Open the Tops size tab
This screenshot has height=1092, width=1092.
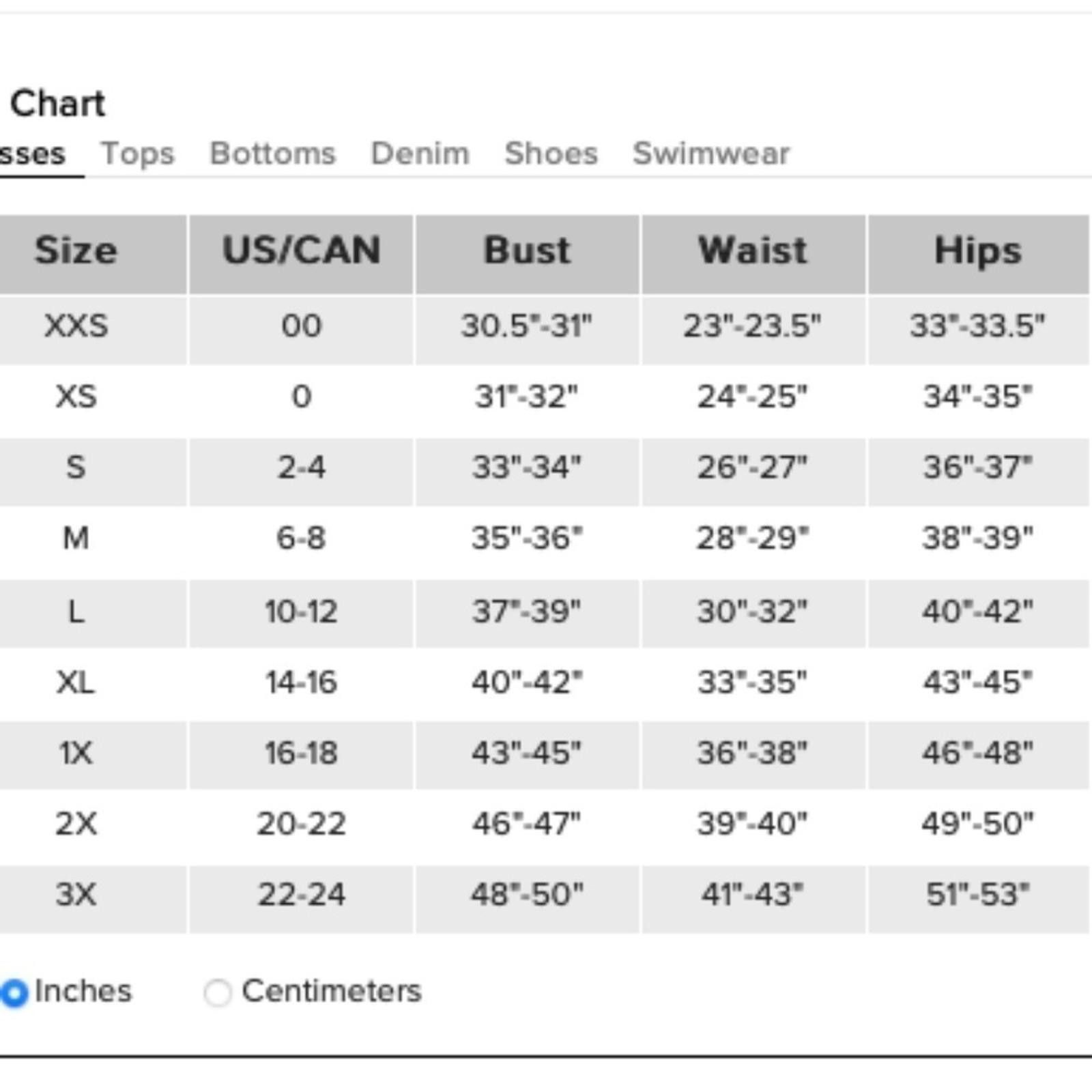pos(137,154)
